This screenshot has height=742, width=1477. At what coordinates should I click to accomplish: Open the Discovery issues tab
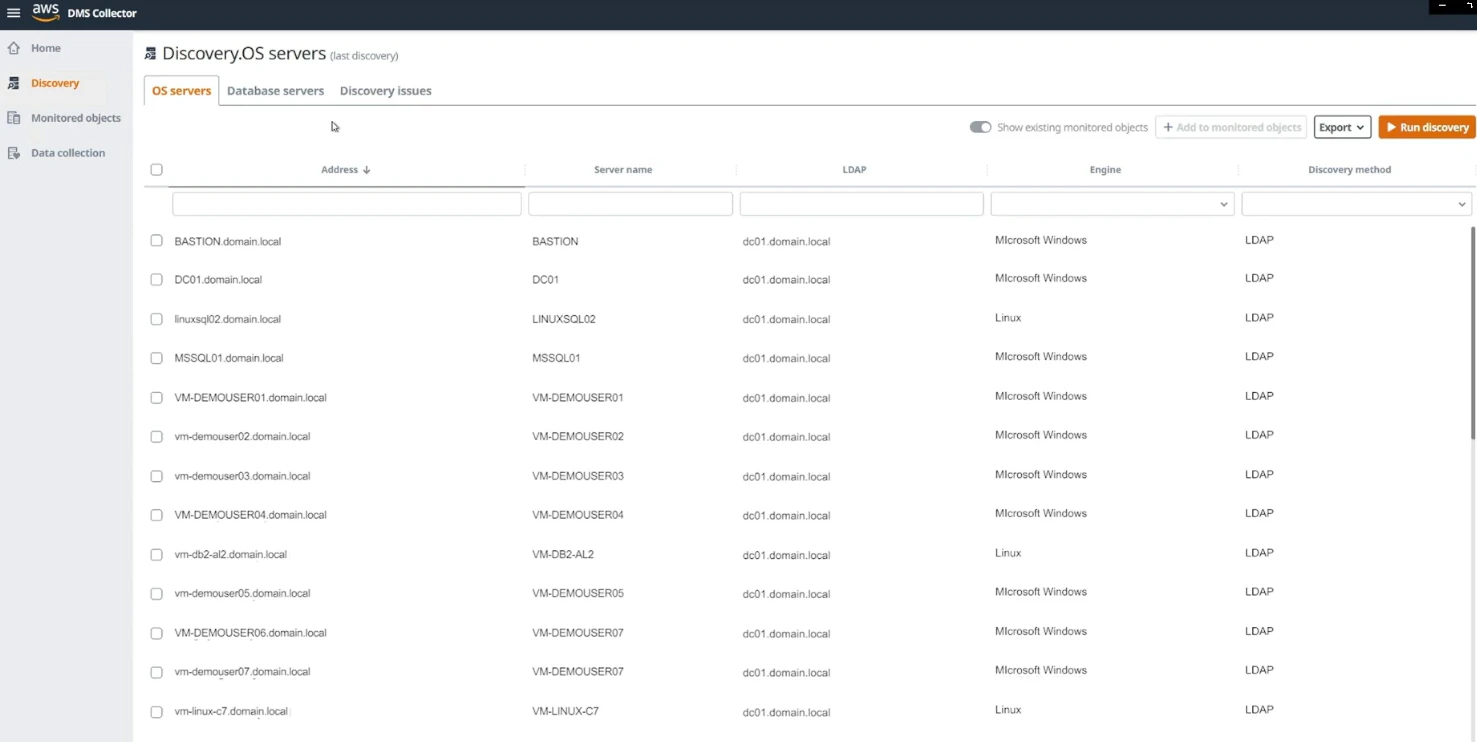tap(385, 90)
